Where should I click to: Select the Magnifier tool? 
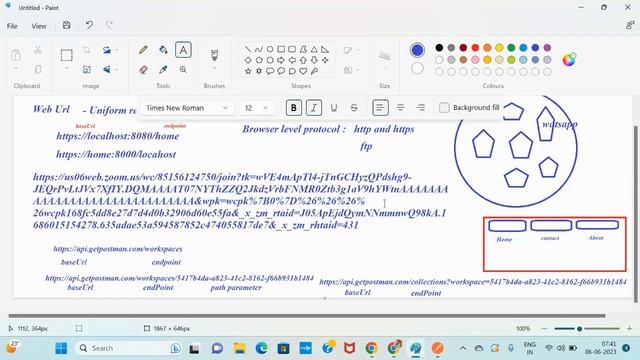click(183, 70)
